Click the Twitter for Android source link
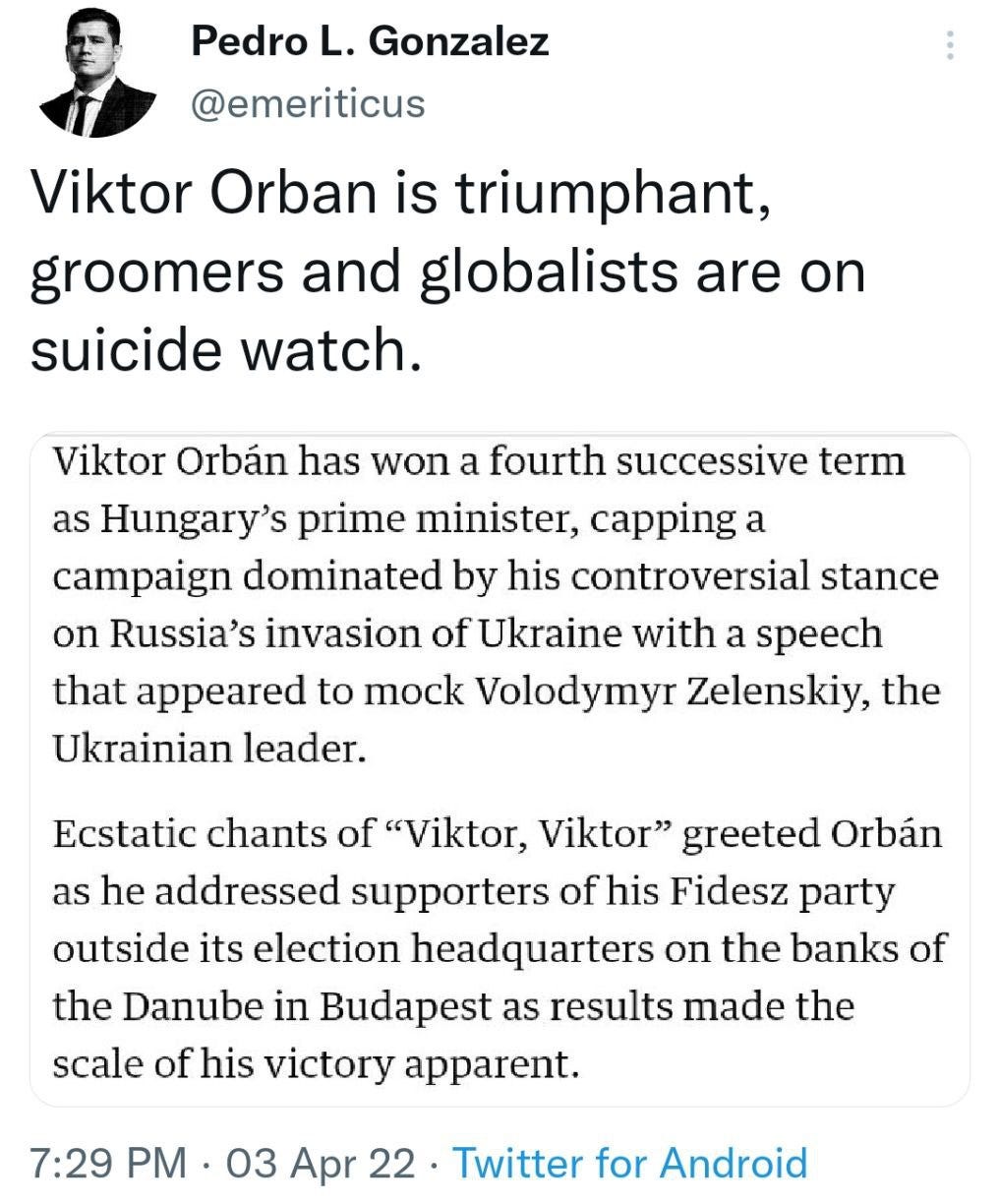This screenshot has width=999, height=1204. [629, 1163]
